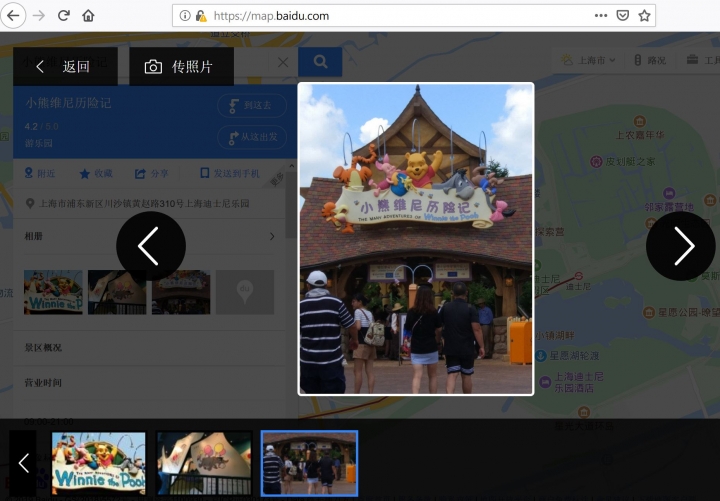Open page actions three-dot menu
This screenshot has height=501, width=720.
tap(601, 16)
